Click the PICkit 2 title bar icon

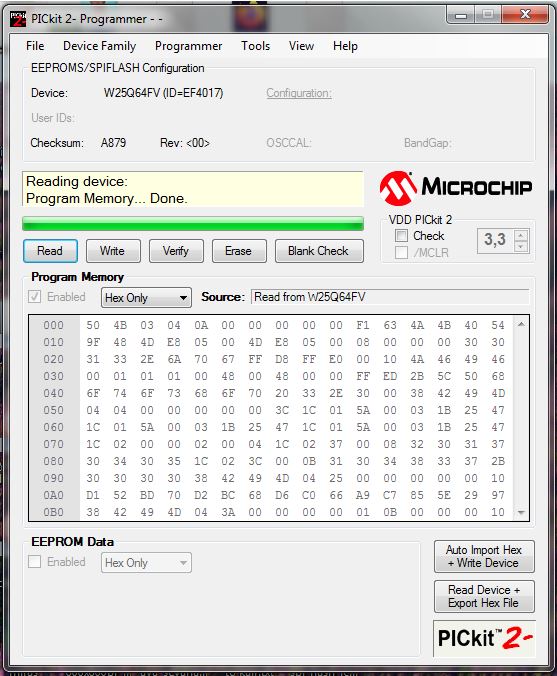click(18, 19)
